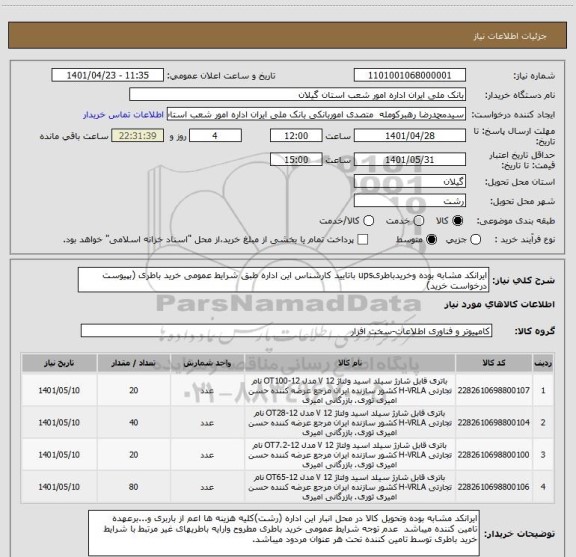Click the تاریخ نیاز column header
Image resolution: width=576 pixels, height=557 pixels.
59,363
